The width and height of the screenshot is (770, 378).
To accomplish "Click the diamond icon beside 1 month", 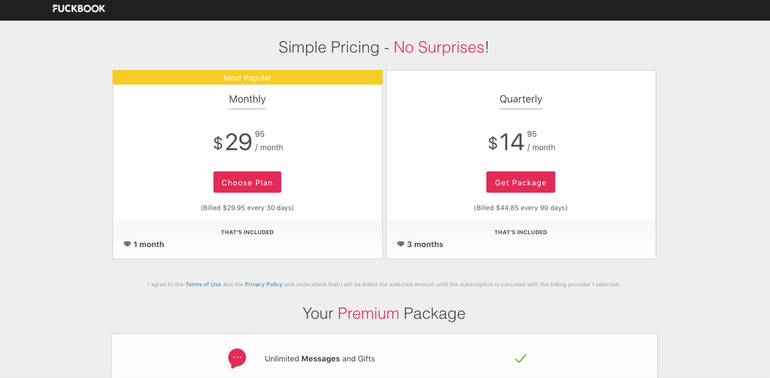I will tap(127, 244).
